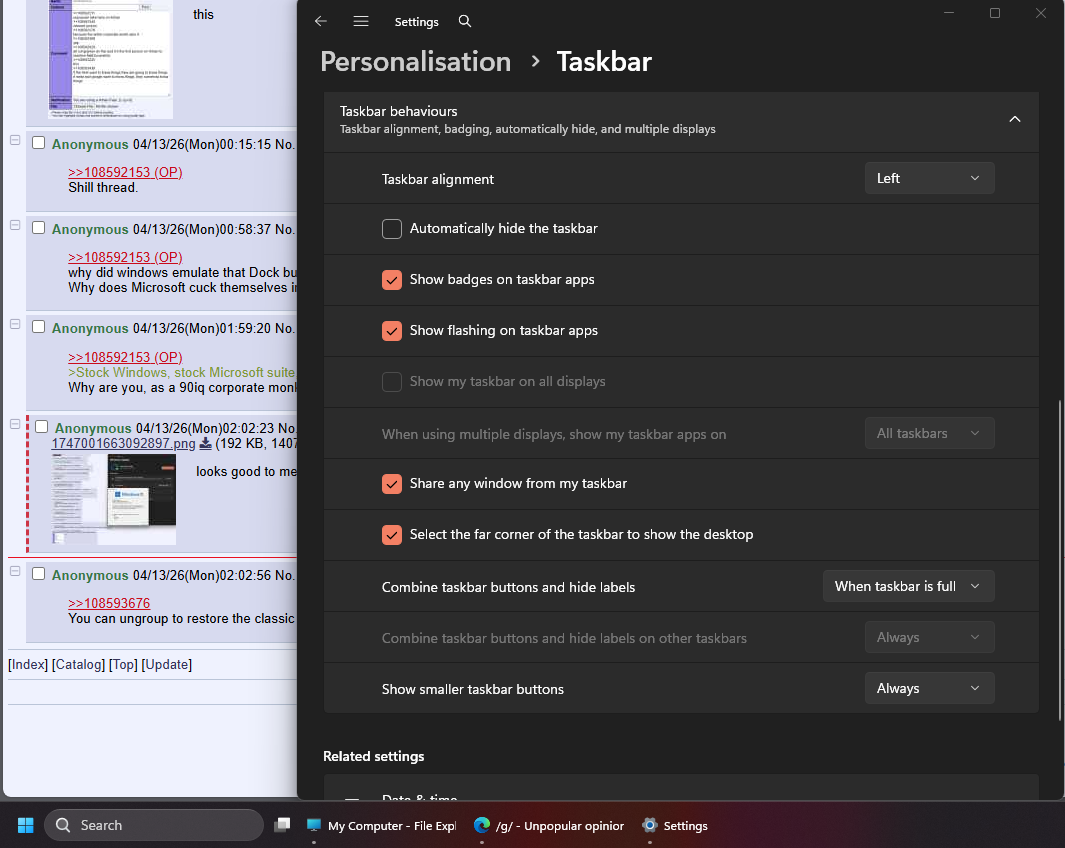Uncheck far corner show desktop option

(x=392, y=534)
